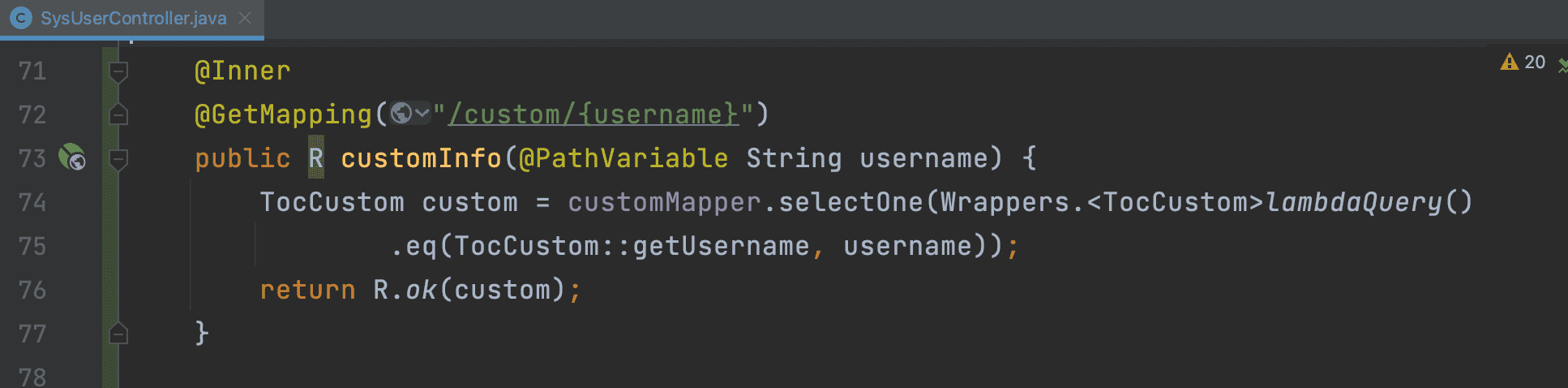Click the warning count 20
The width and height of the screenshot is (1568, 388).
click(1535, 62)
